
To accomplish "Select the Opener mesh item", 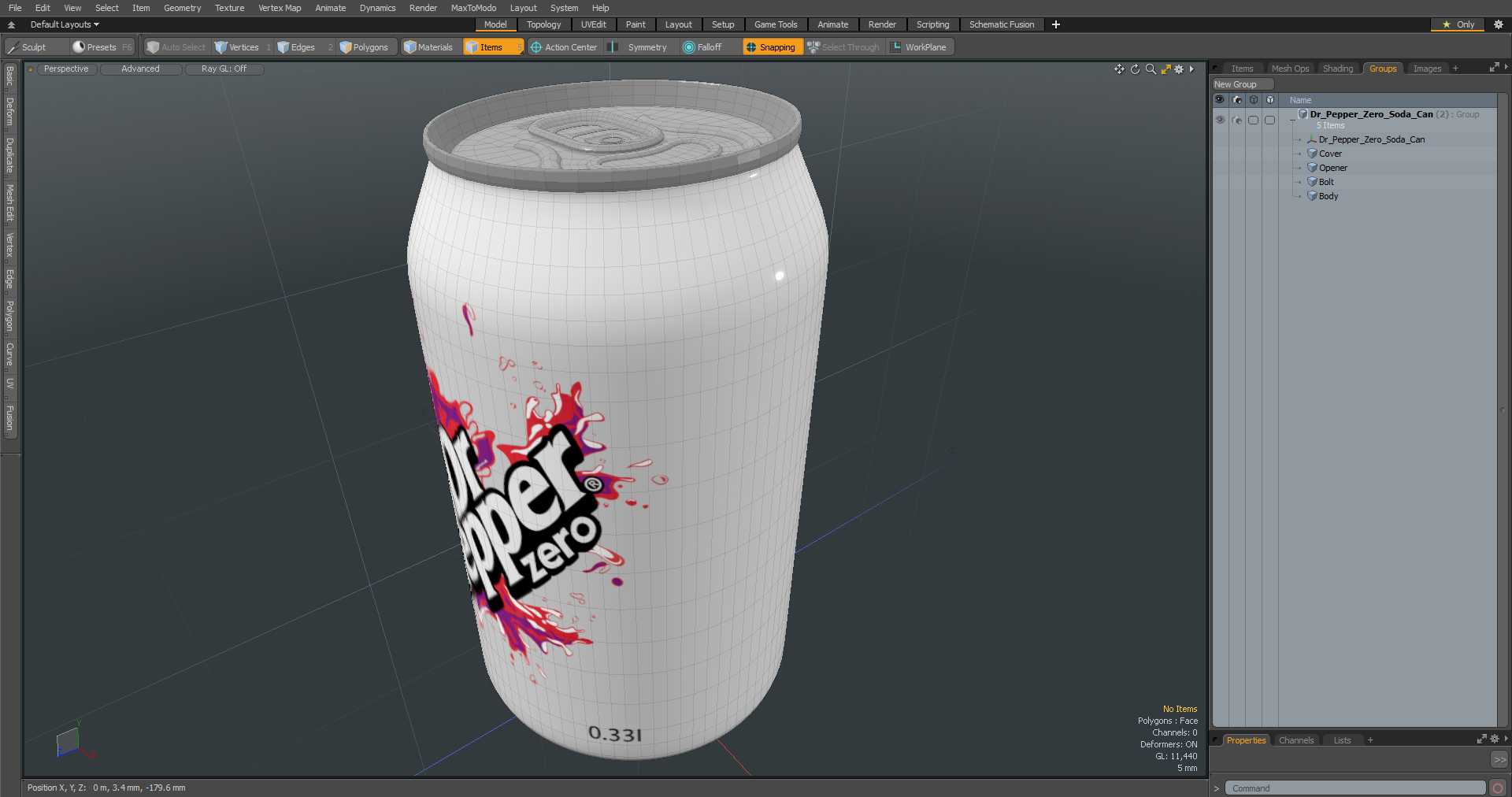I will 1332,168.
